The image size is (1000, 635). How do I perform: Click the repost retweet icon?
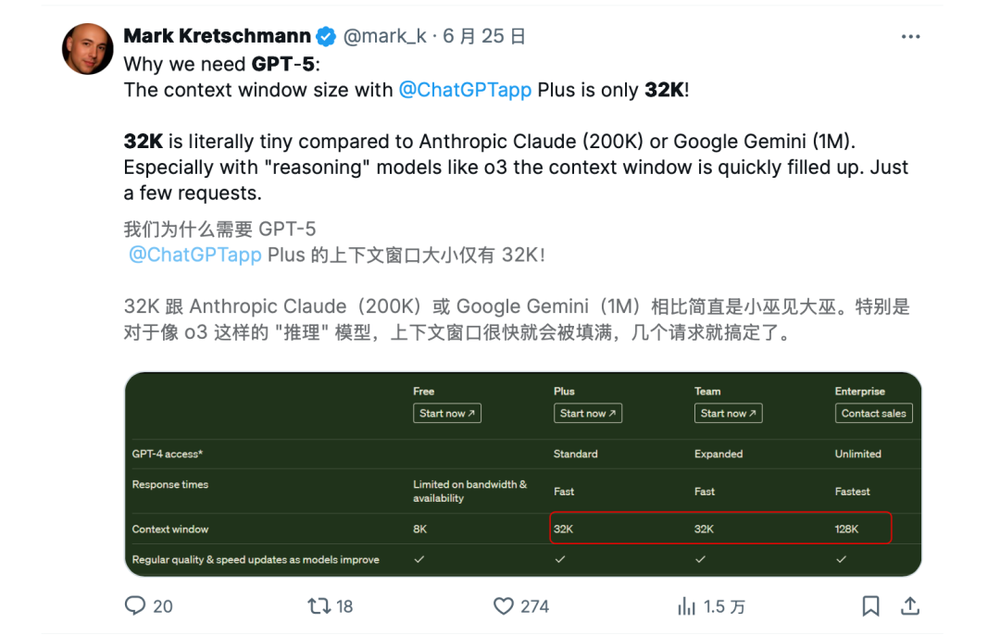pyautogui.click(x=319, y=606)
